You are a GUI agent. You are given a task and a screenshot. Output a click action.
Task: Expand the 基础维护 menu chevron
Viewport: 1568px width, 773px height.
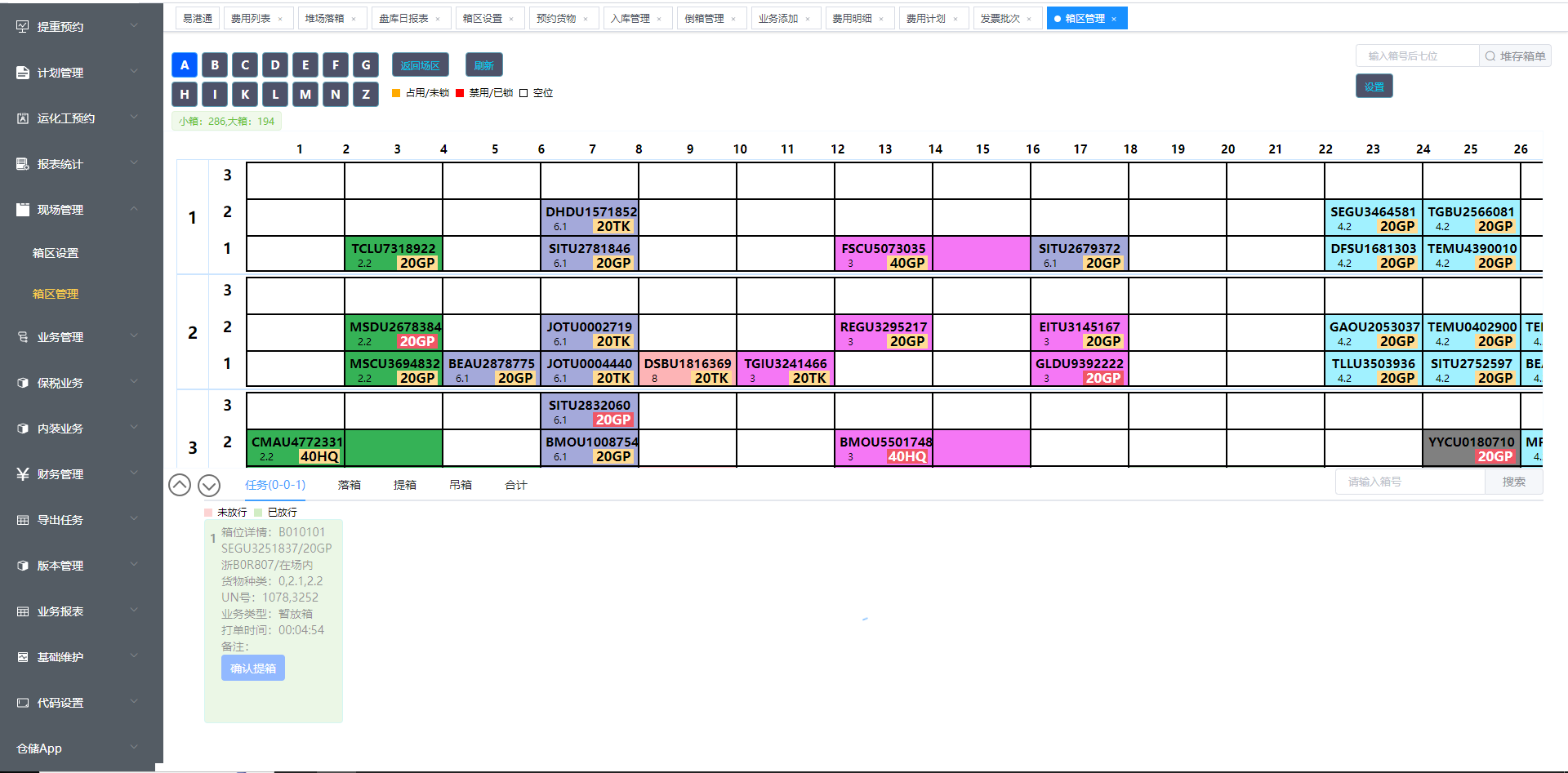tap(134, 656)
